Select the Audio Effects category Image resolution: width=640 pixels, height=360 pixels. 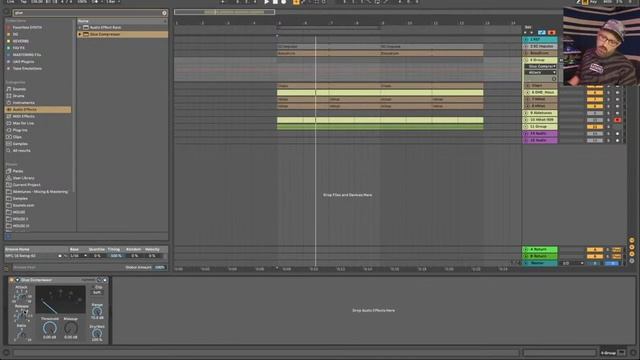38,109
